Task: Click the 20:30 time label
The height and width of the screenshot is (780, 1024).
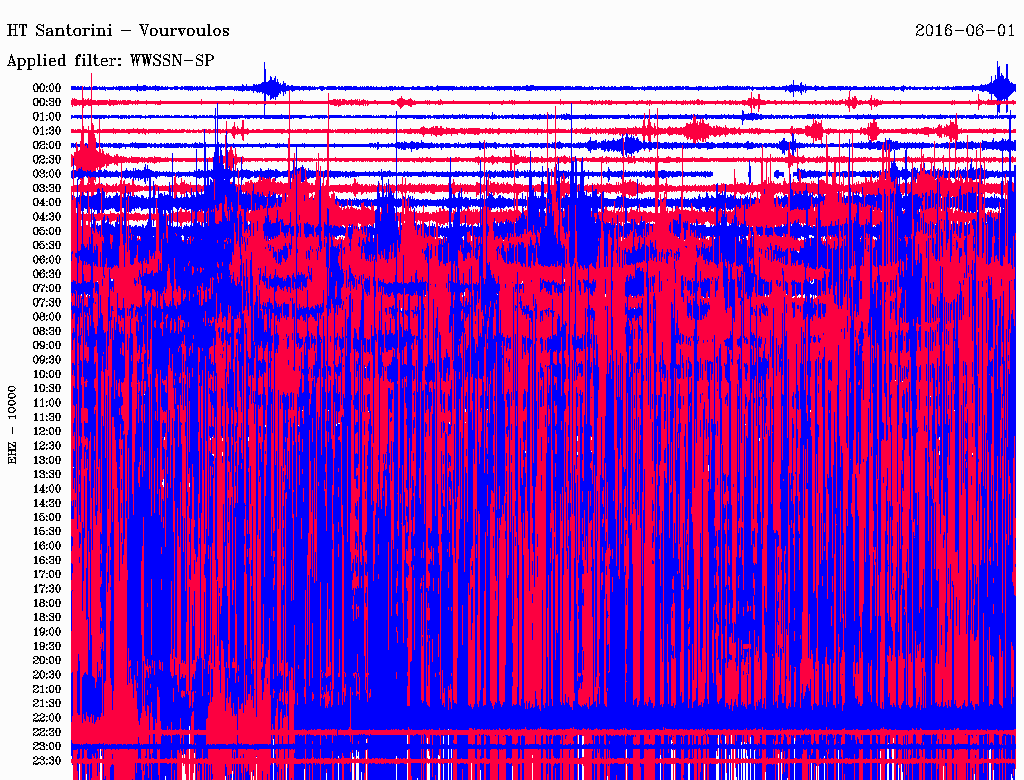Action: (47, 675)
